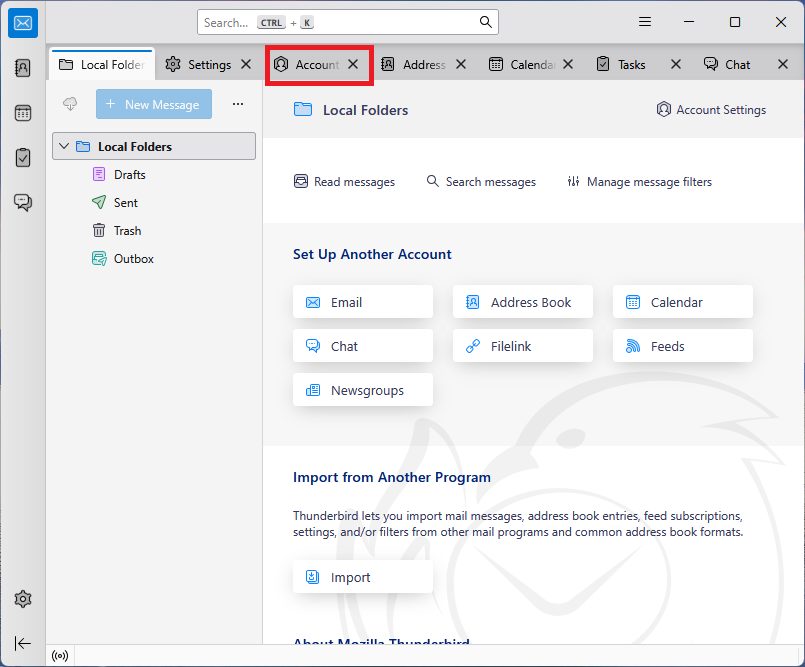Screen dimensions: 805x667
Task: Close the Chat tab
Action: click(782, 64)
